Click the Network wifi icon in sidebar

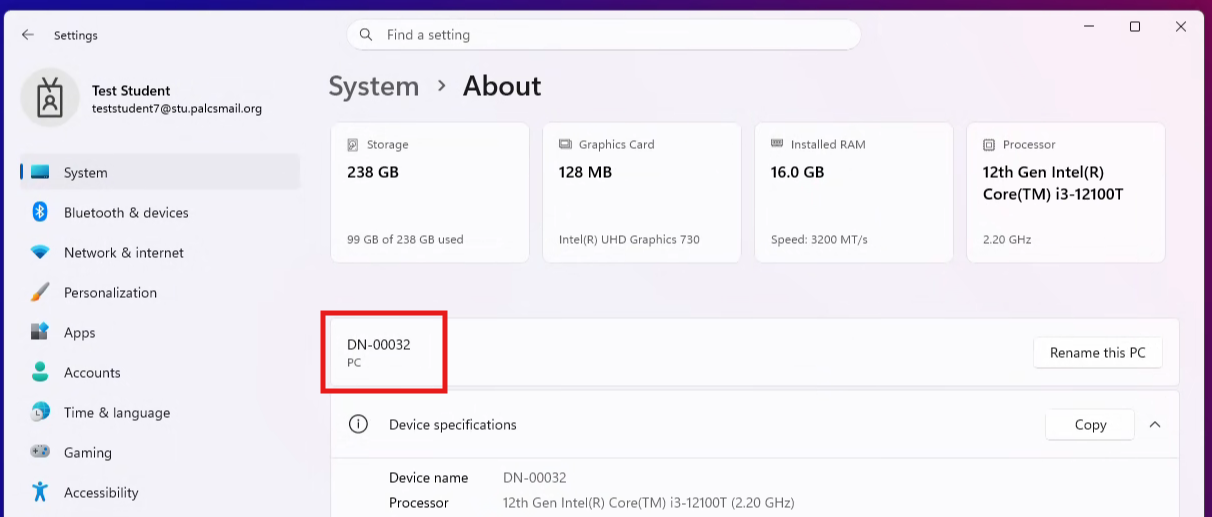tap(40, 252)
